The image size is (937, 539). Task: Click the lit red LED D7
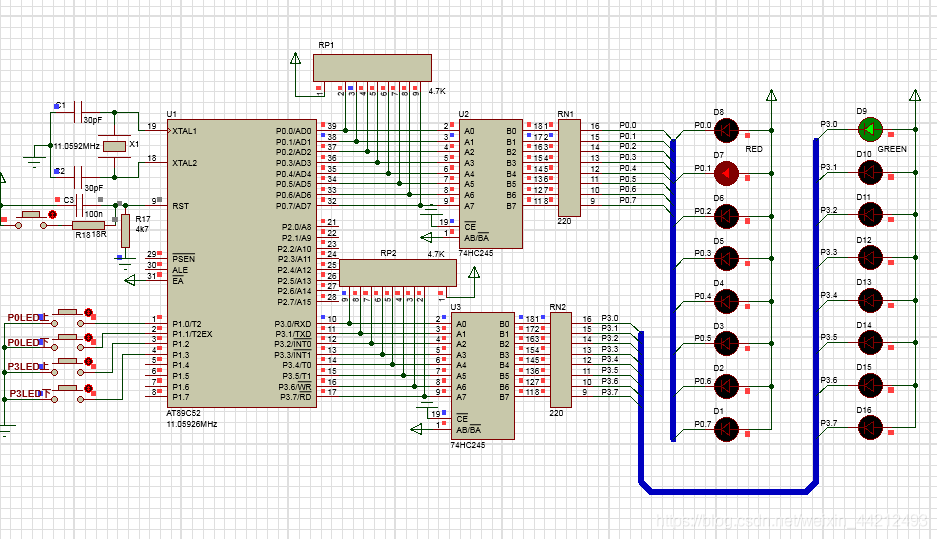727,173
